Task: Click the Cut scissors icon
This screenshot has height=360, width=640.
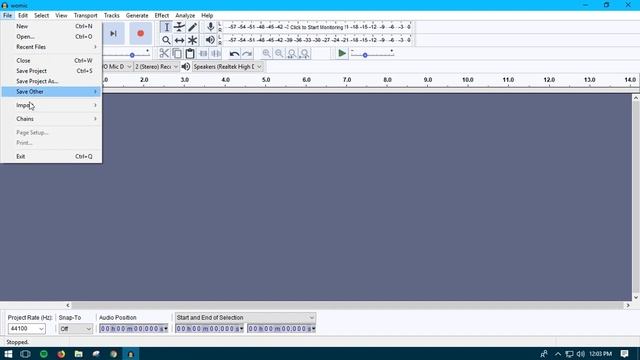Action: (164, 53)
